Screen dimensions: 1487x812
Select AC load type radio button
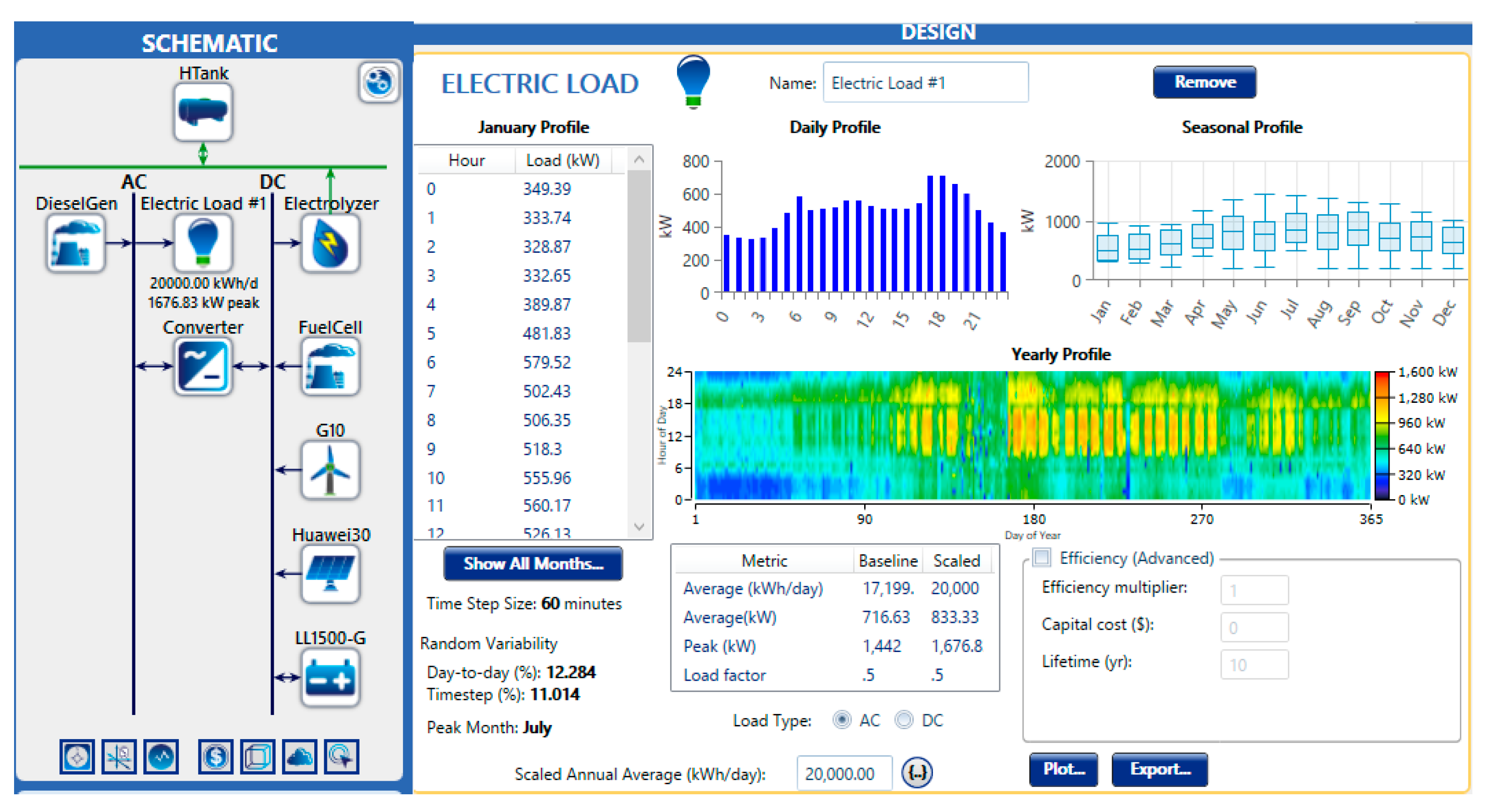click(x=842, y=720)
